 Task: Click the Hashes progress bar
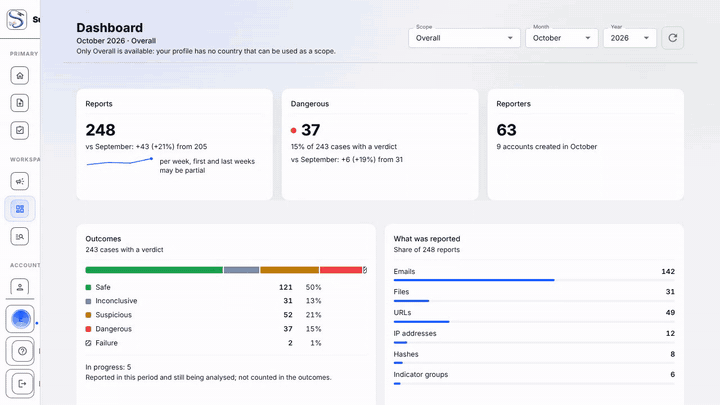[534, 363]
